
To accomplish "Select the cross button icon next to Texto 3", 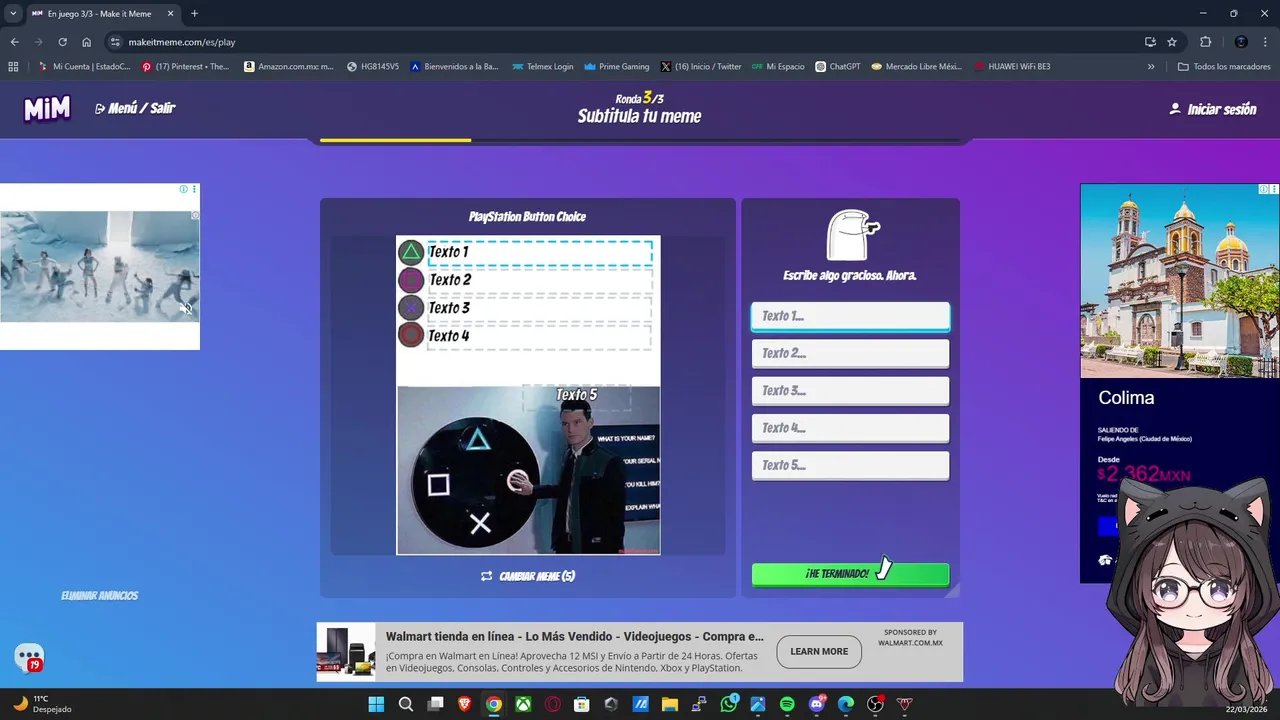I will (x=411, y=308).
